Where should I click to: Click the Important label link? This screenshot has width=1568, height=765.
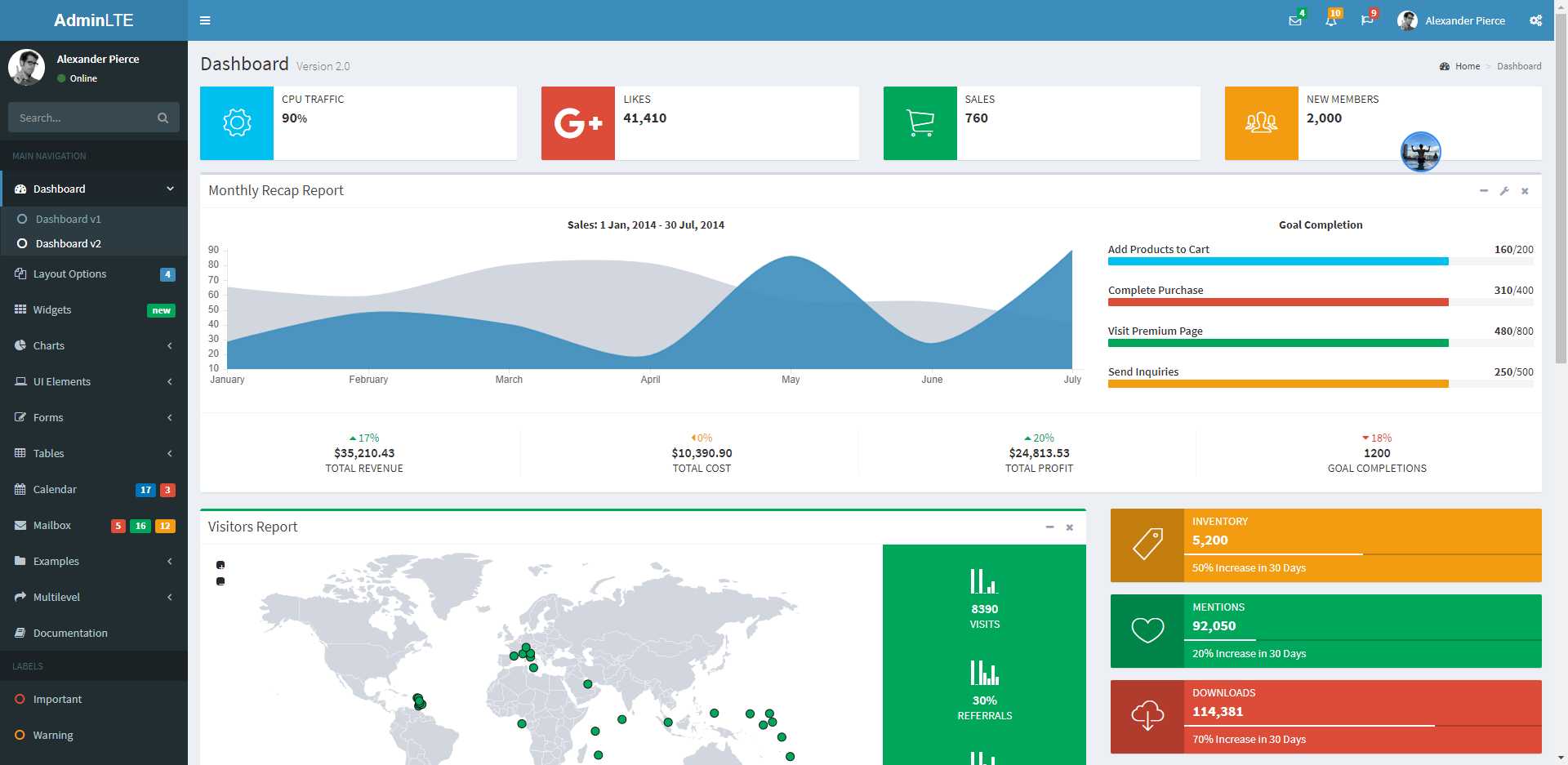[94, 699]
